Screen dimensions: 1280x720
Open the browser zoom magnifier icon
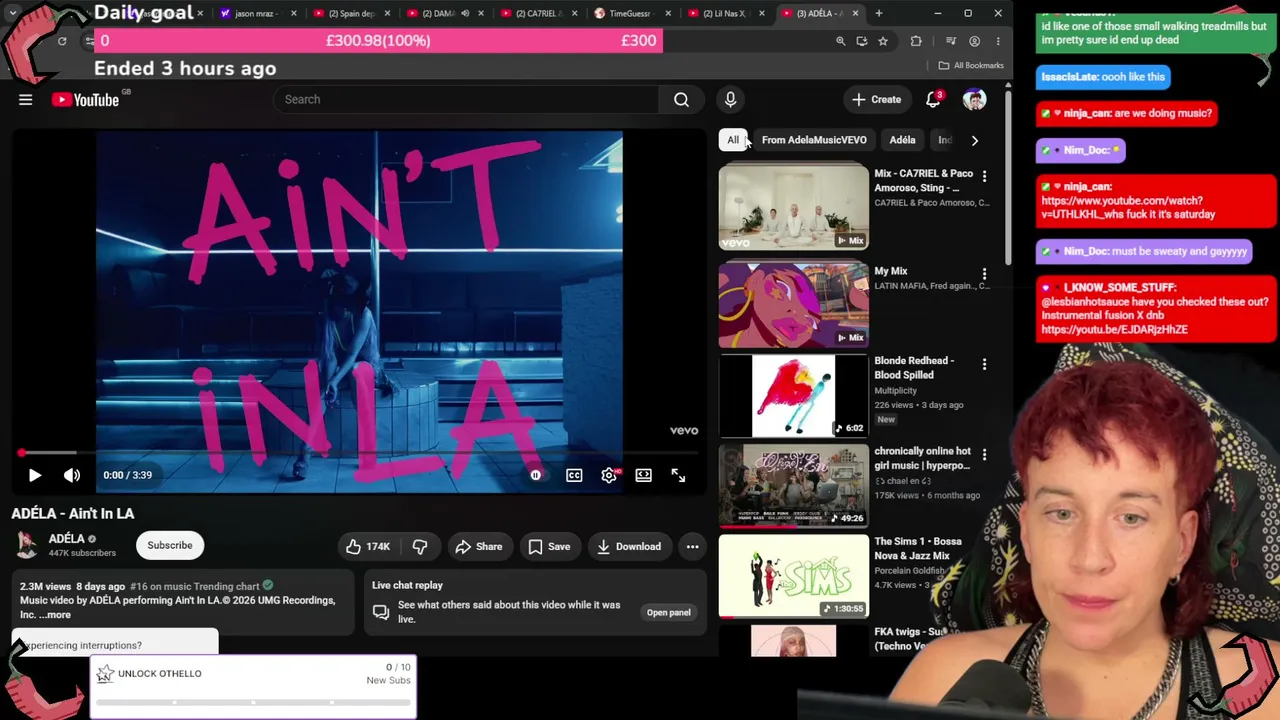point(841,41)
